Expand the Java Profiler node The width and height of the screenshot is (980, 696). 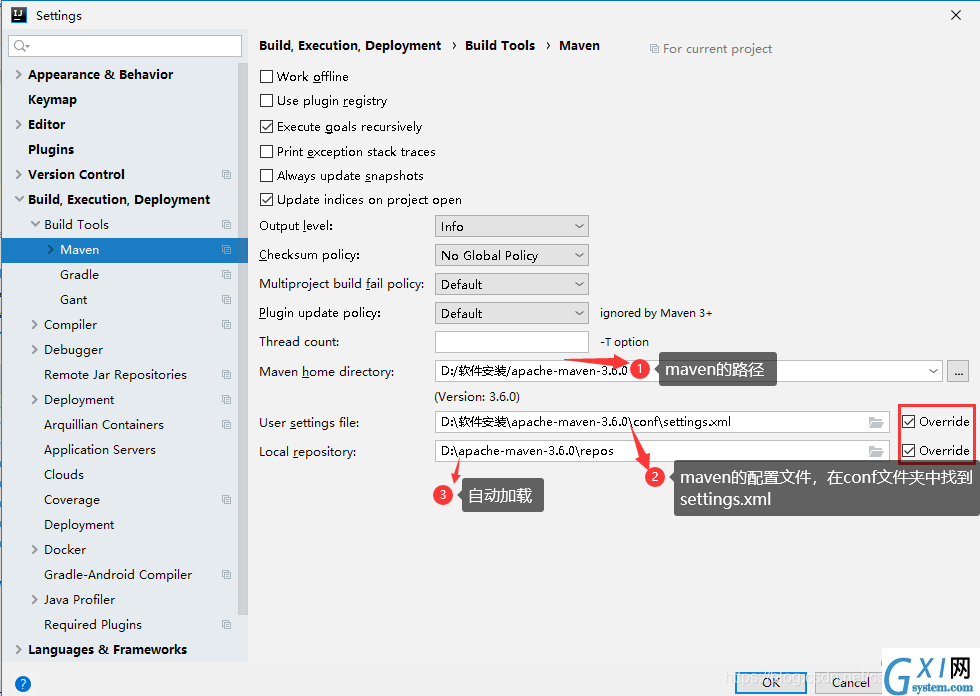coord(35,599)
